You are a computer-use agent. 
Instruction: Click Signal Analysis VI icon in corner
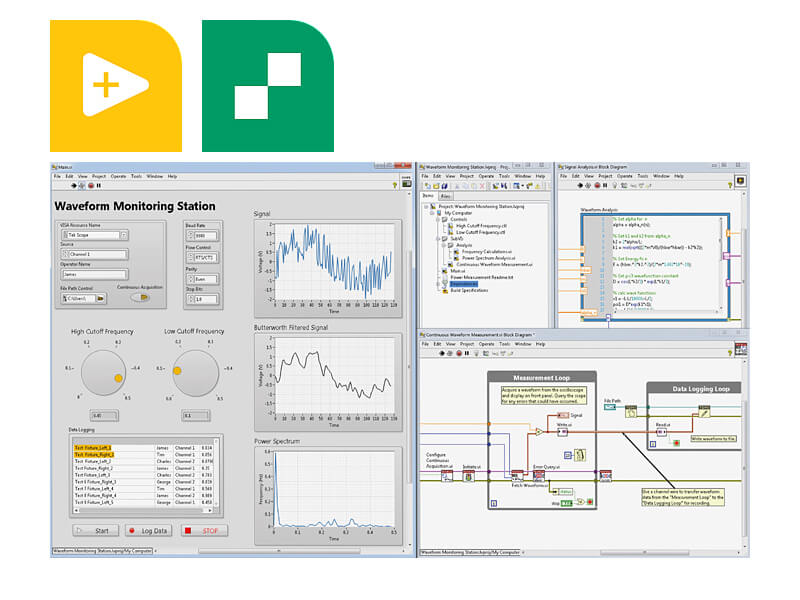pyautogui.click(x=740, y=181)
